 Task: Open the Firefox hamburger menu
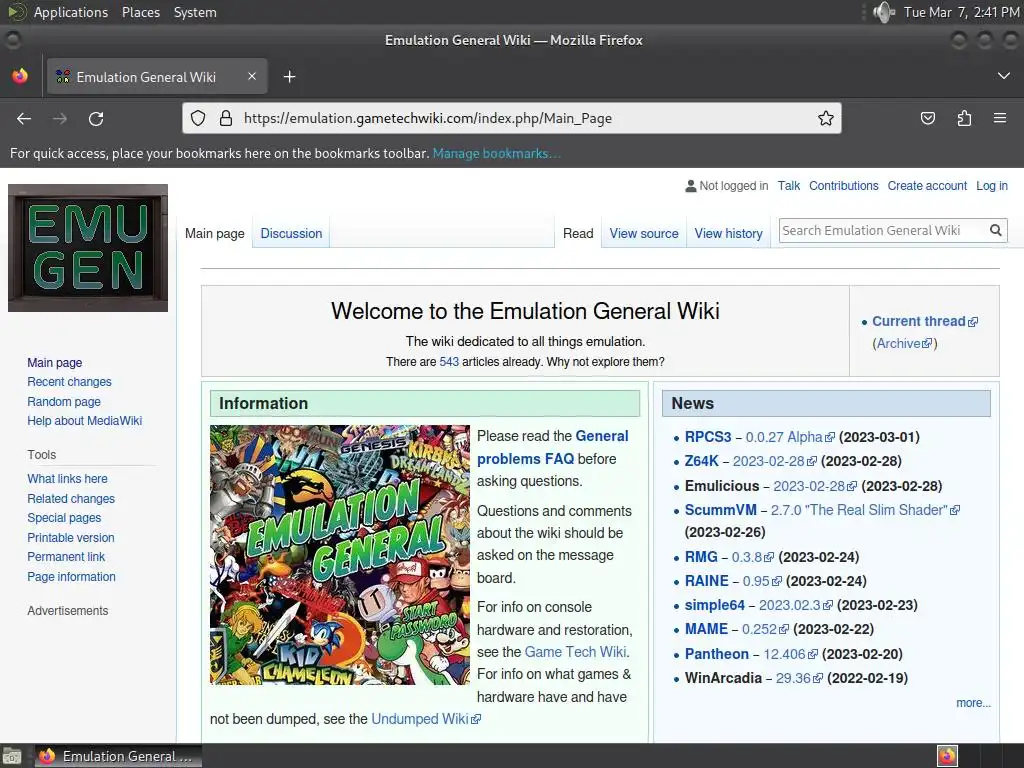click(x=1000, y=118)
